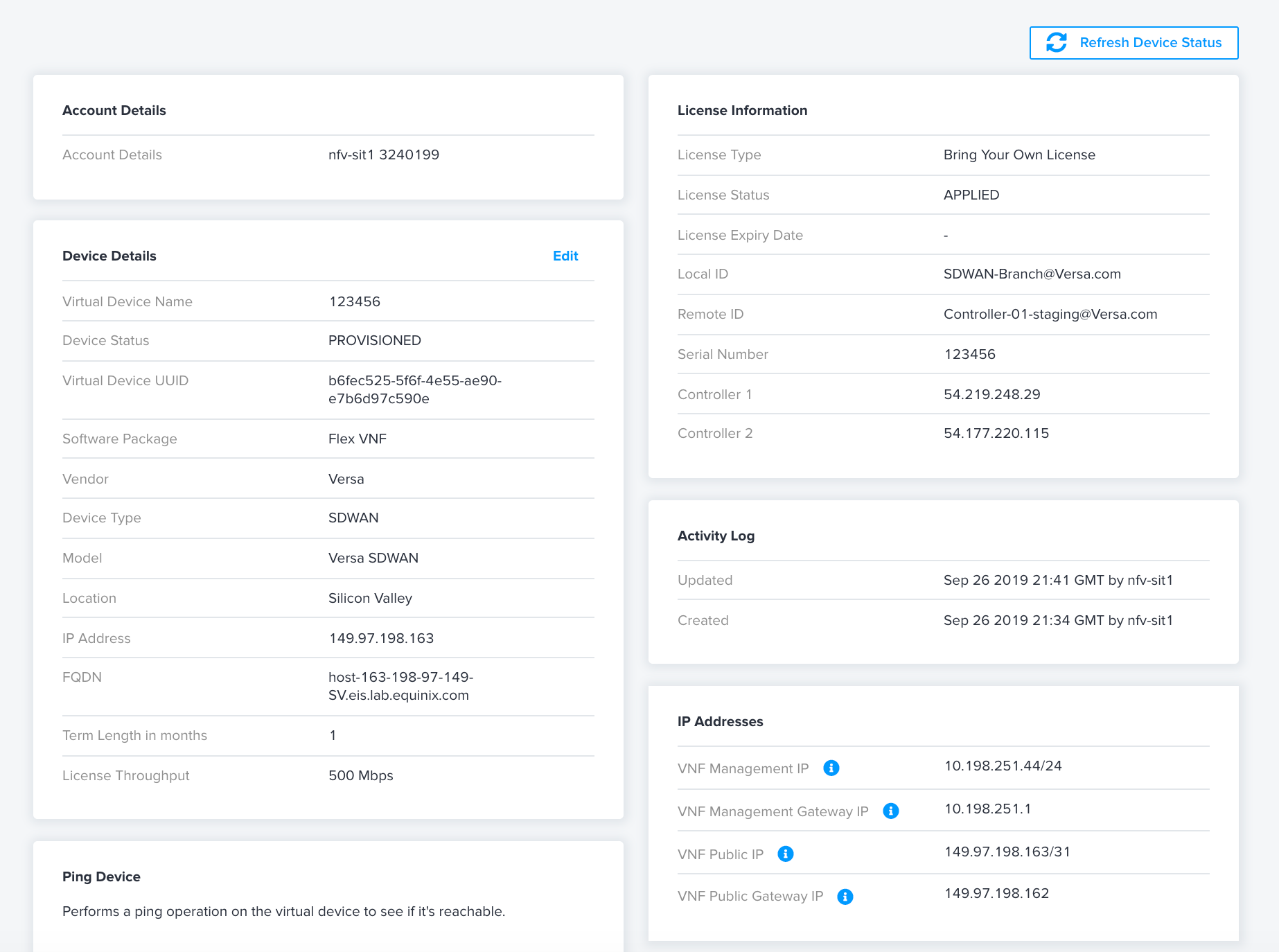Select management IP 10.198.251.44/24
Viewport: 1279px width, 952px height.
tap(1003, 766)
